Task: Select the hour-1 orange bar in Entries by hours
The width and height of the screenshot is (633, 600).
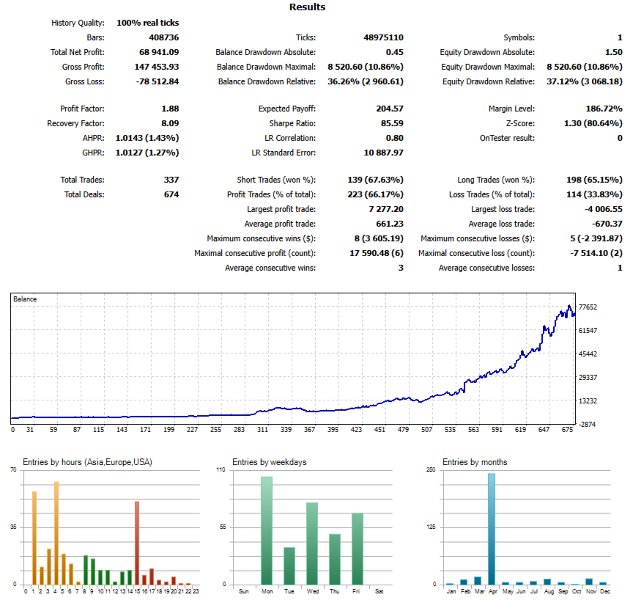Action: 34,538
